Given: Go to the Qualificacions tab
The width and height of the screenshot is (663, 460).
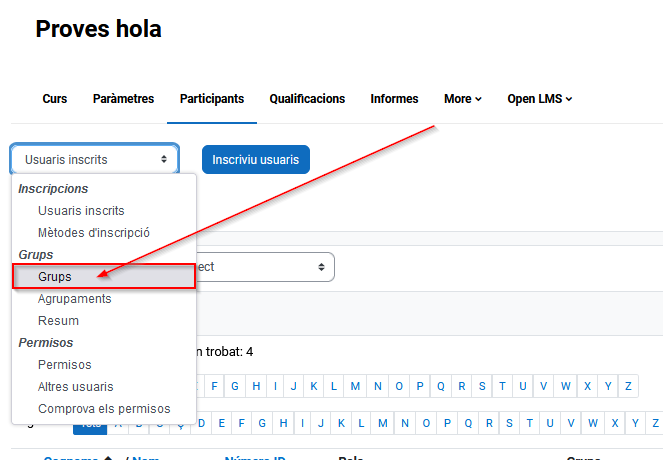Looking at the screenshot, I should pos(307,99).
